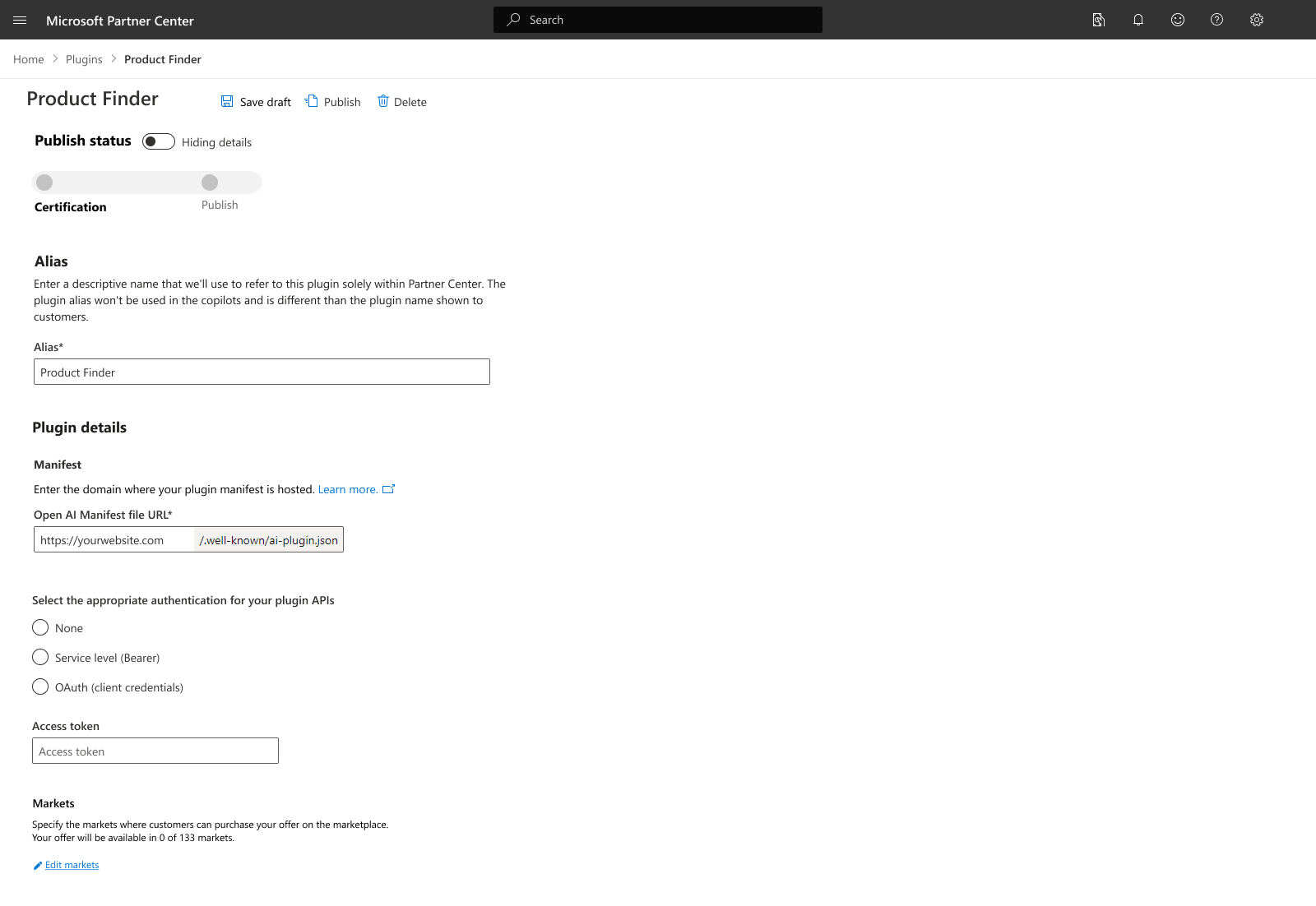Open settings gear icon

1256,20
